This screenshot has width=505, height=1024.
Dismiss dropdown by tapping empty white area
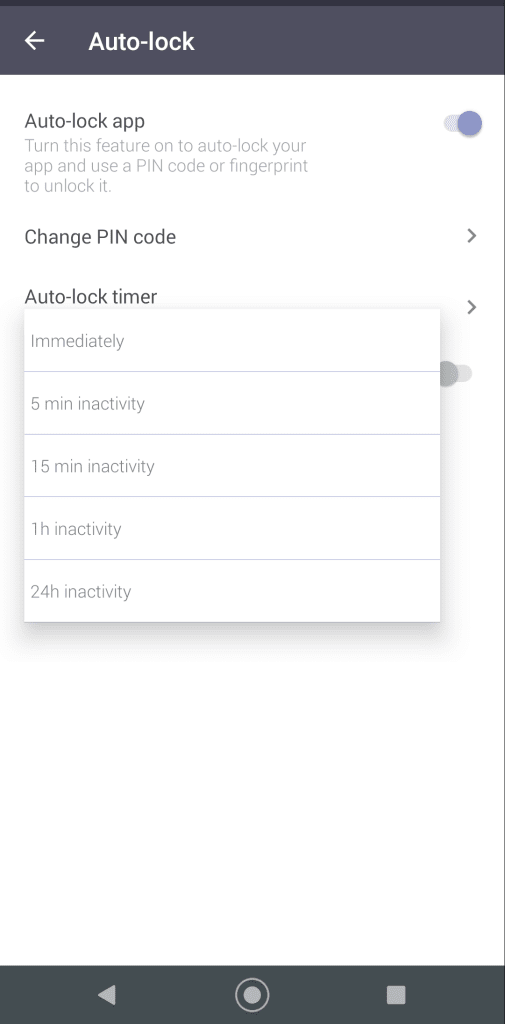[x=252, y=784]
